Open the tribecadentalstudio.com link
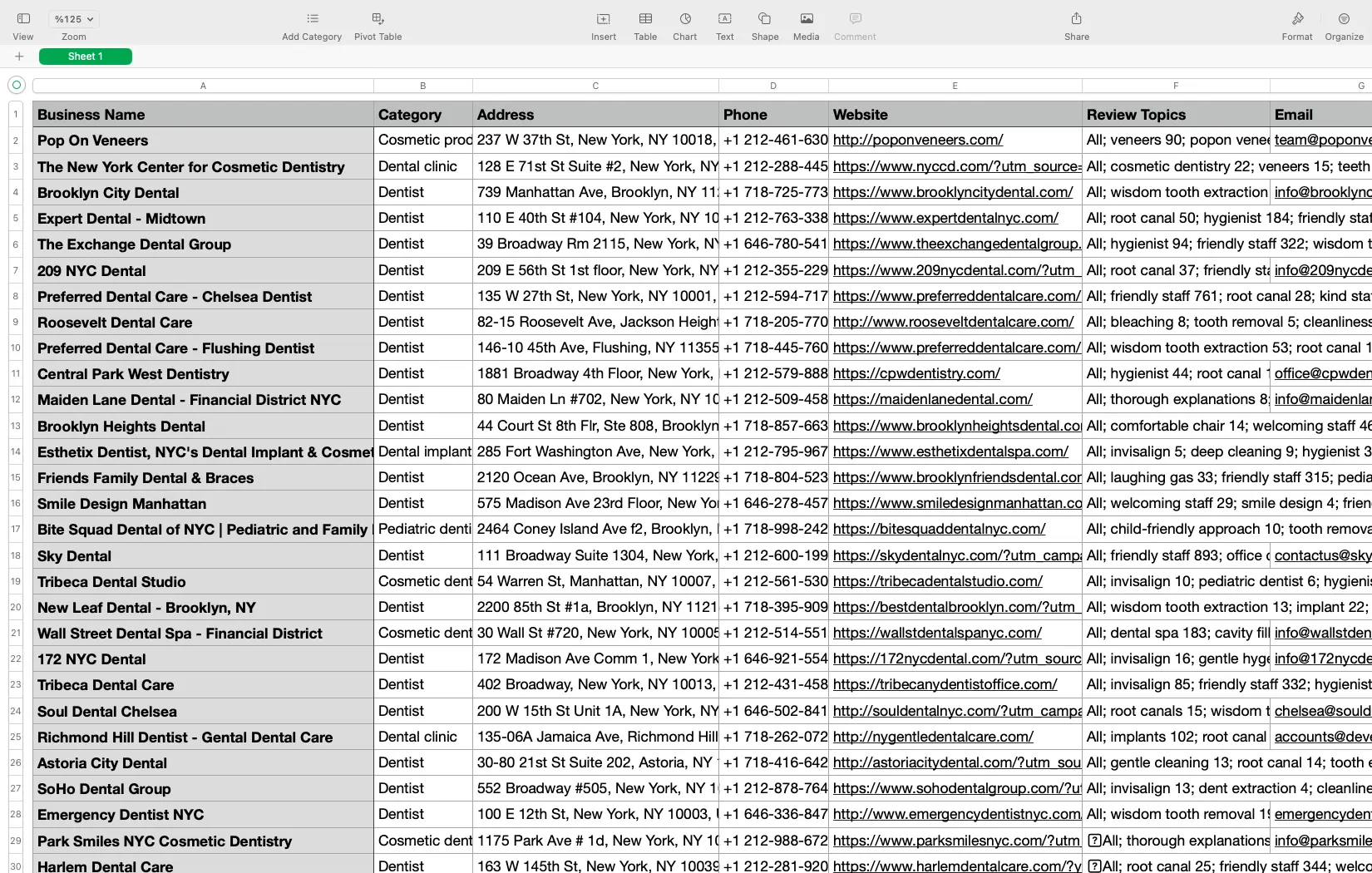 [938, 581]
